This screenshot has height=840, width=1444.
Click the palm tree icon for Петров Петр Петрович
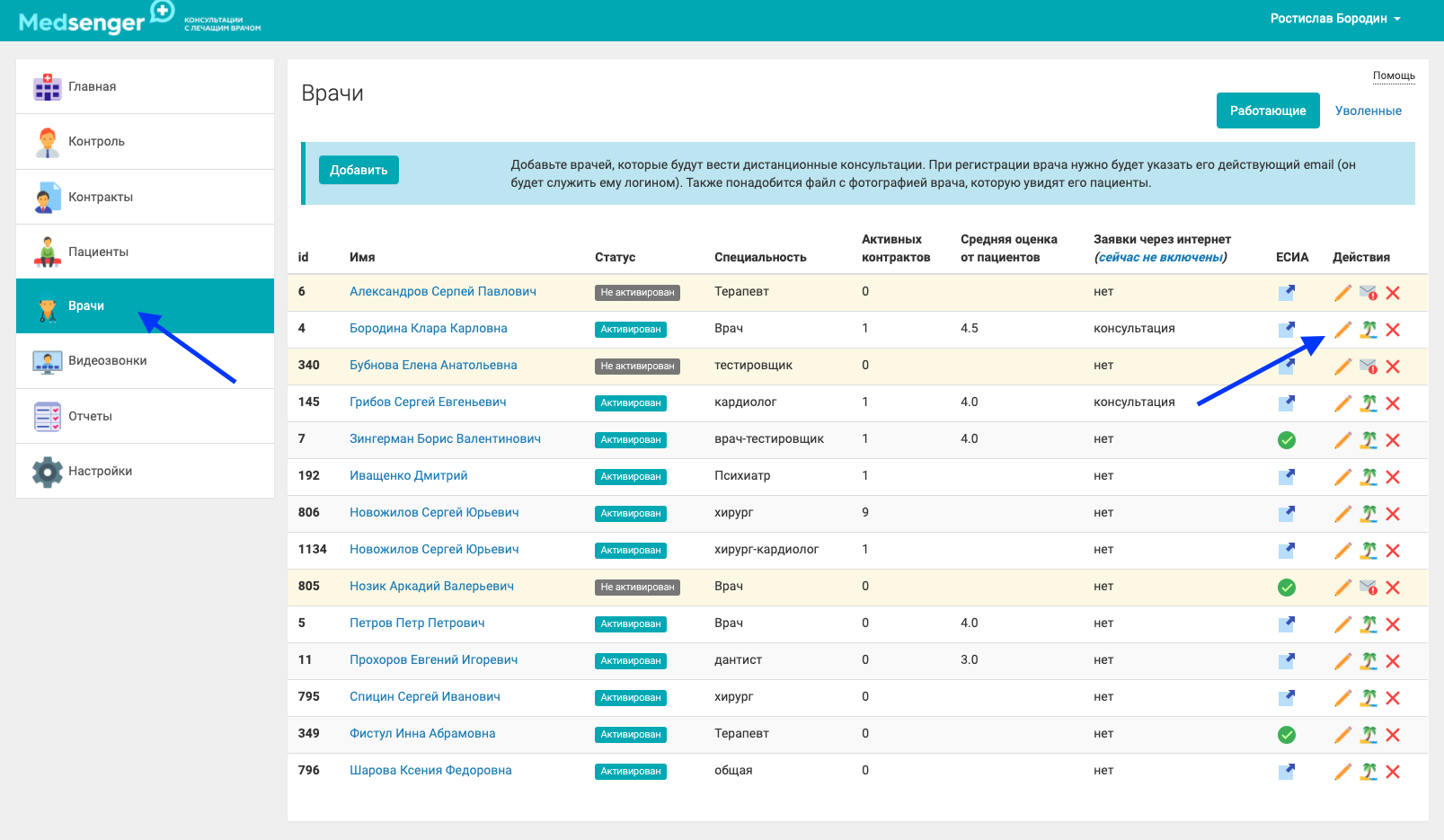coord(1368,624)
